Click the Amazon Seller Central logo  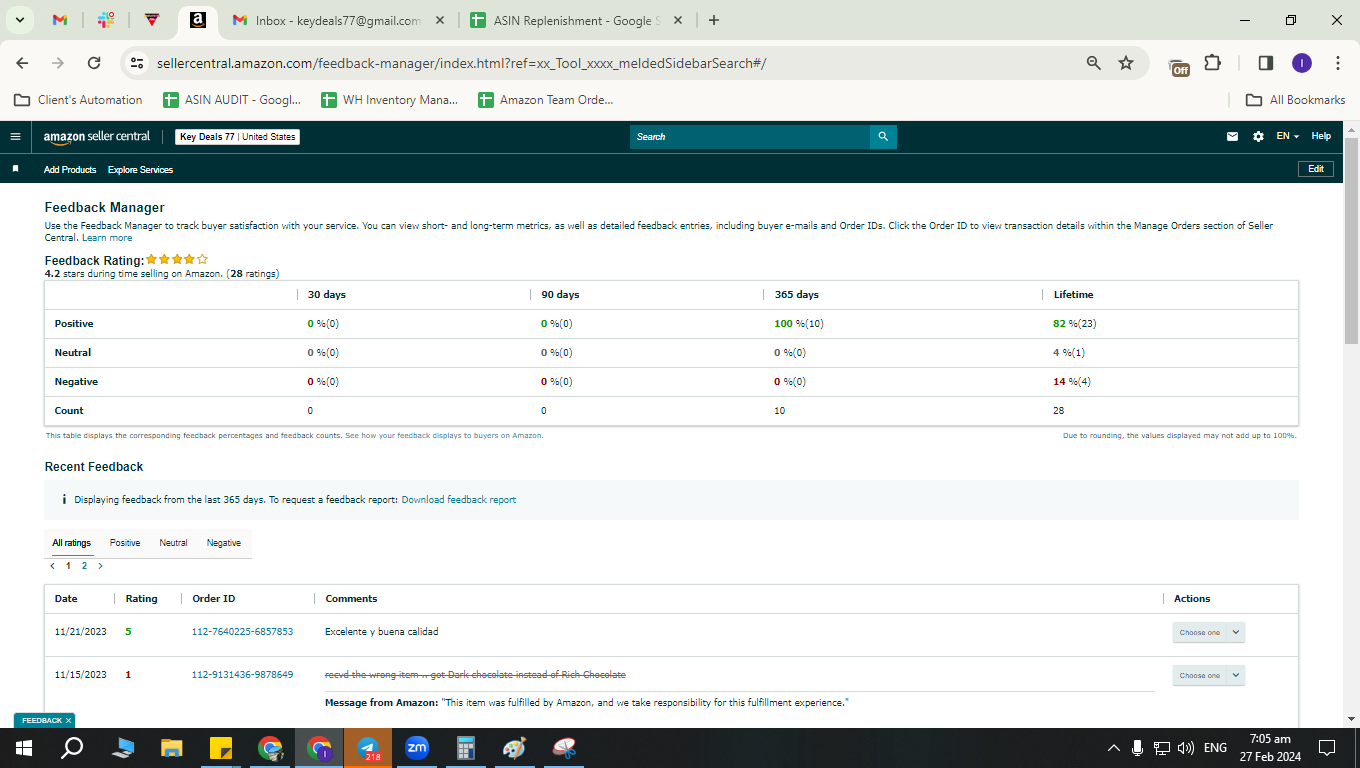(x=96, y=136)
